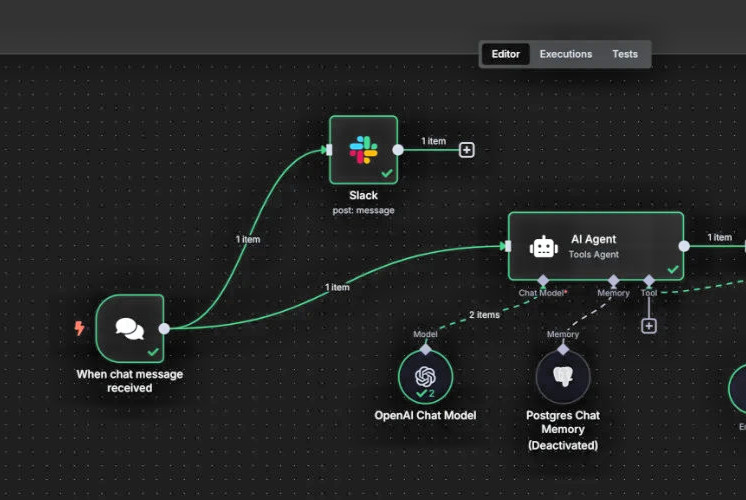Click 'Postgres Chat Memory (Deactivated)' label

click(563, 430)
